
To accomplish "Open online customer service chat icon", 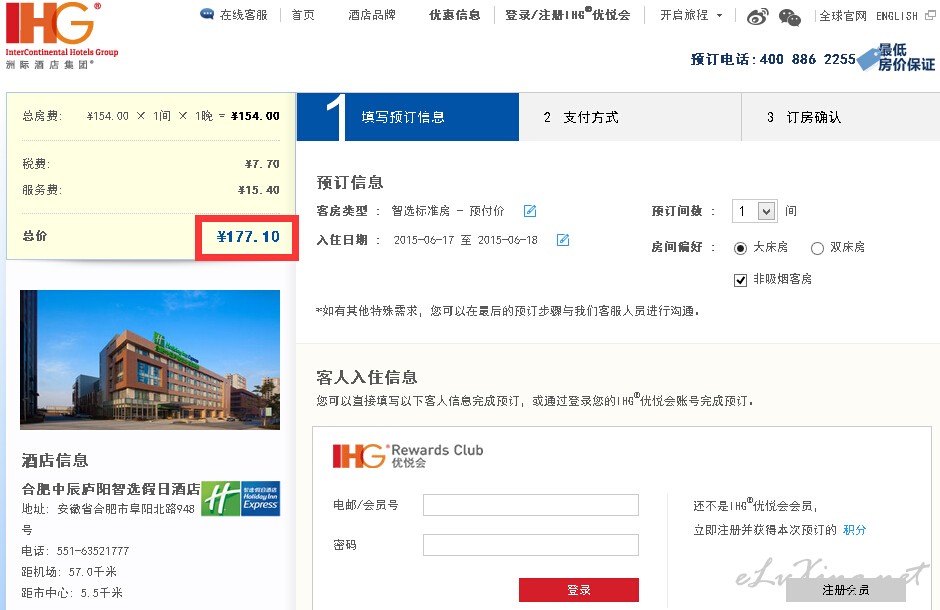I will point(207,14).
